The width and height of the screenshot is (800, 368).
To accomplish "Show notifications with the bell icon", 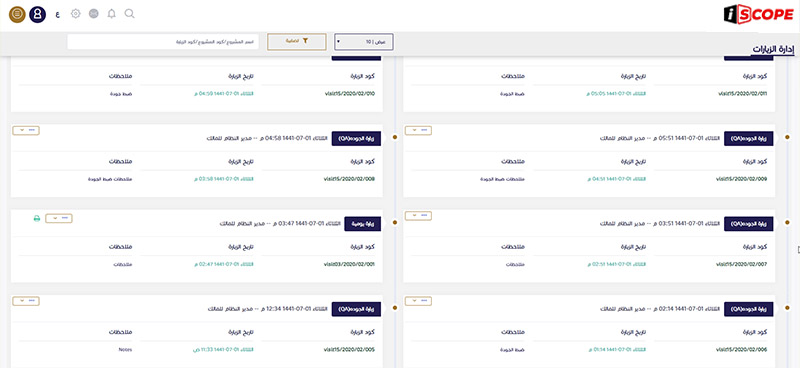I will (112, 14).
